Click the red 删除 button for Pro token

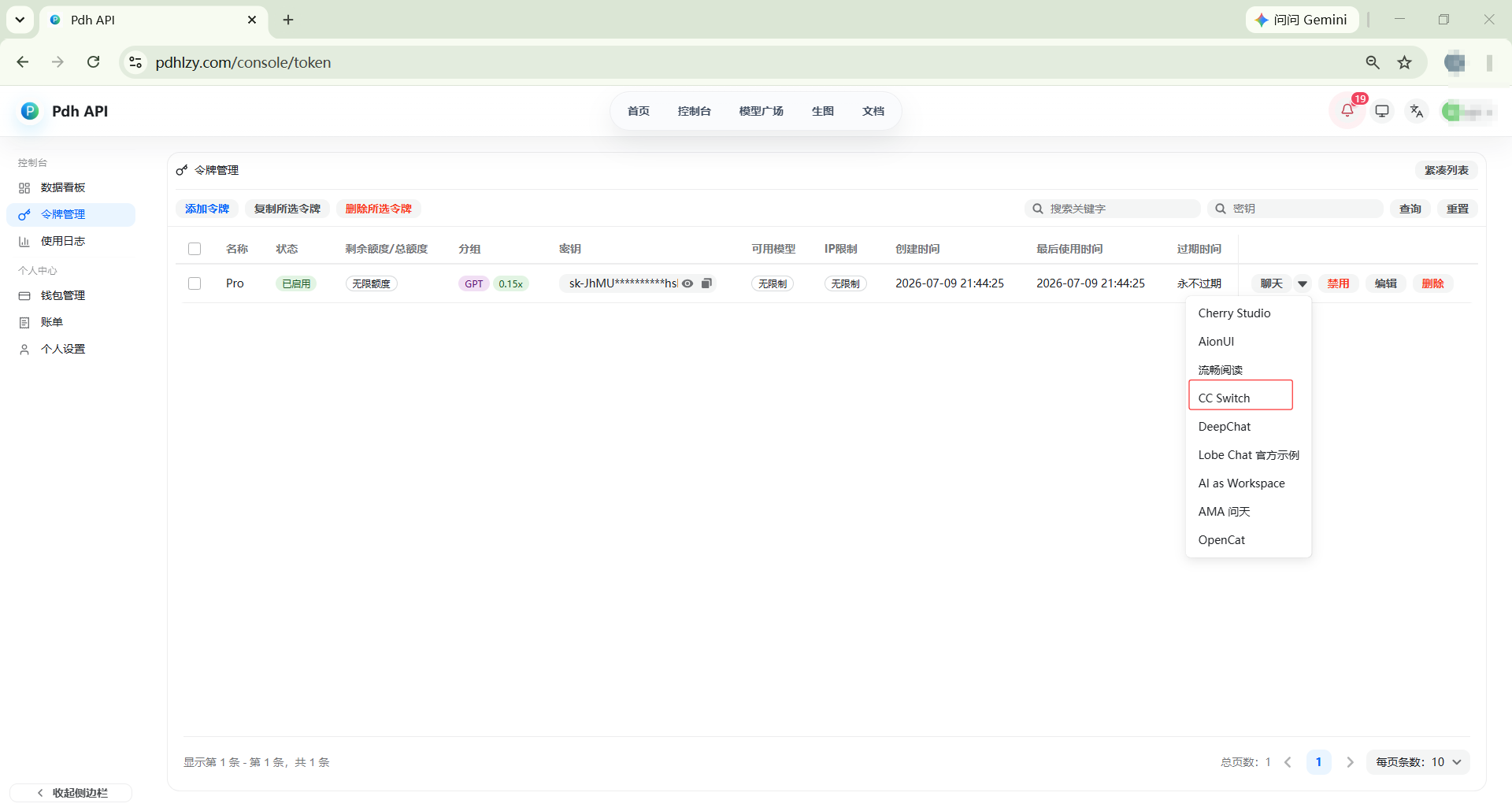pyautogui.click(x=1432, y=283)
